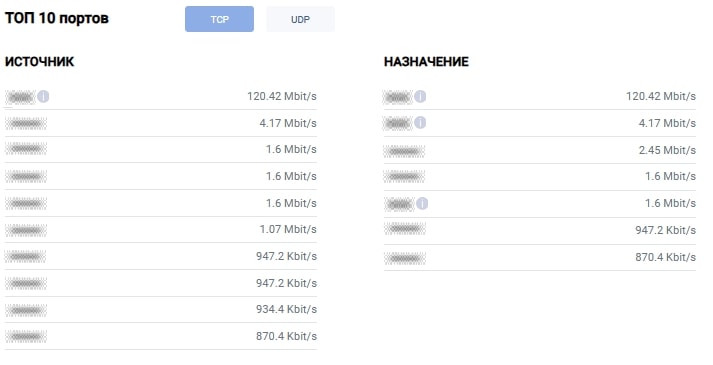713x365 pixels.
Task: Show info for destination port at 4.17 Mbit/s
Action: pyautogui.click(x=420, y=123)
